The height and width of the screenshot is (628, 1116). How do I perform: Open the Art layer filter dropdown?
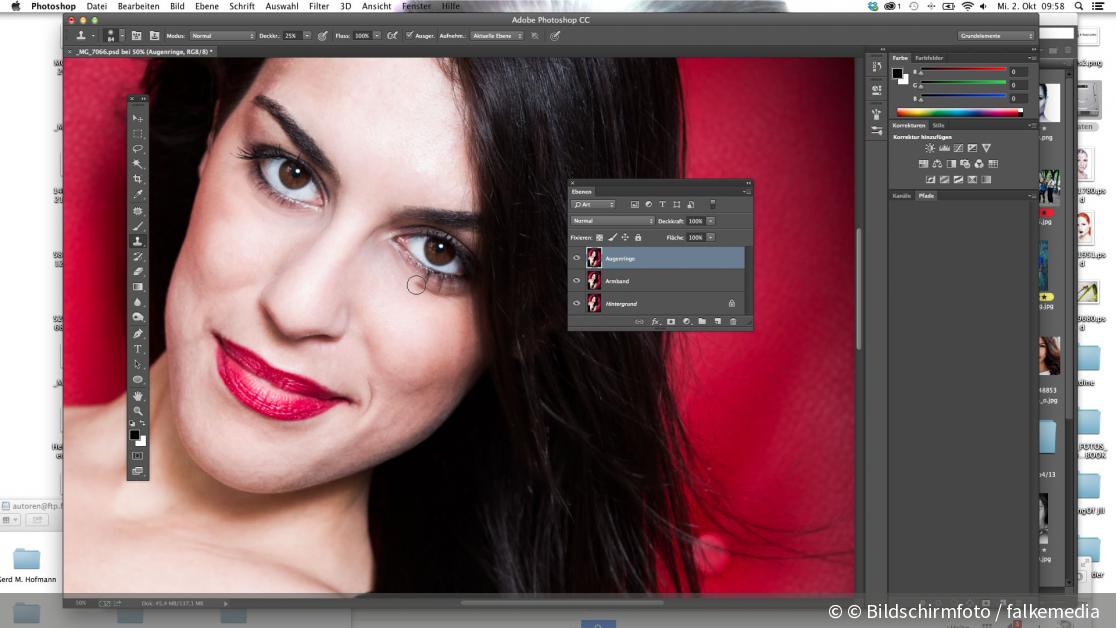pos(593,204)
